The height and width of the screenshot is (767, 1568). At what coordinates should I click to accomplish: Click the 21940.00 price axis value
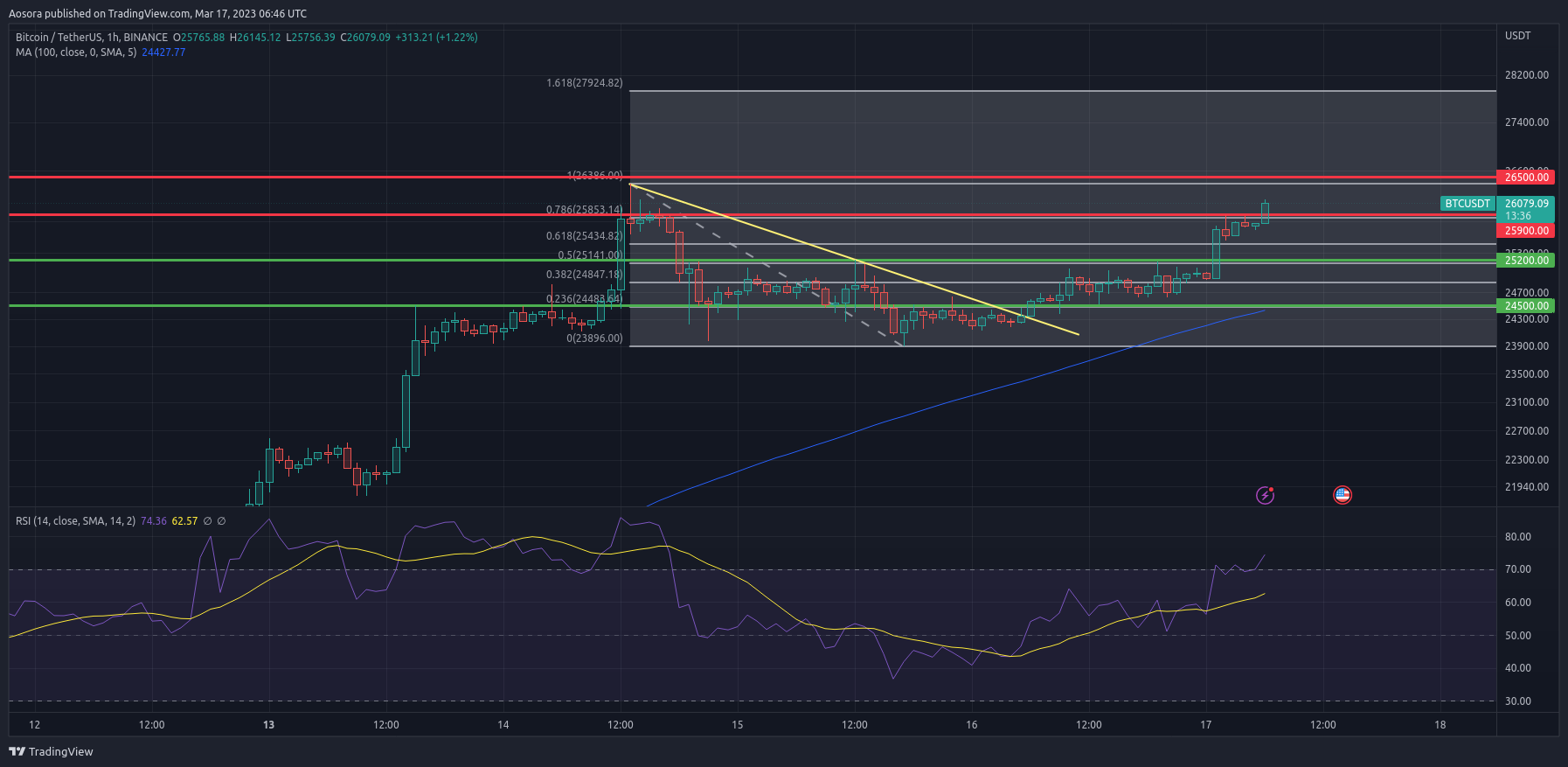click(x=1526, y=487)
